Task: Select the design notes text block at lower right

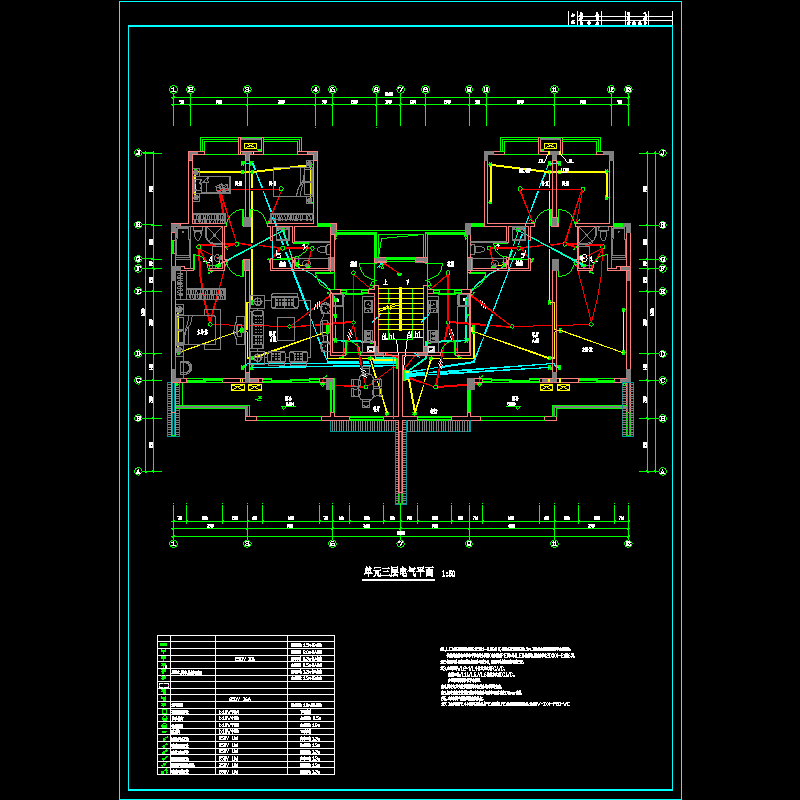Action: pyautogui.click(x=508, y=676)
